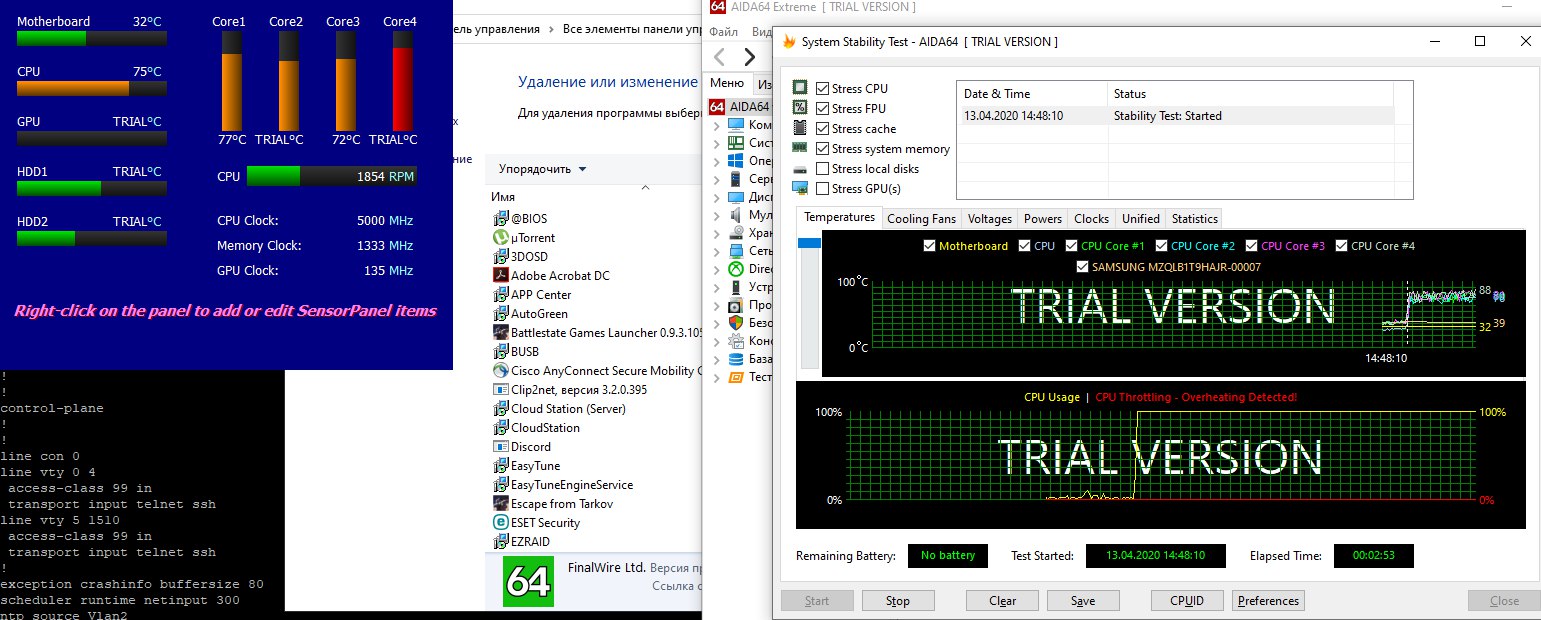Expand the database tree node
1541x620 pixels.
[716, 359]
